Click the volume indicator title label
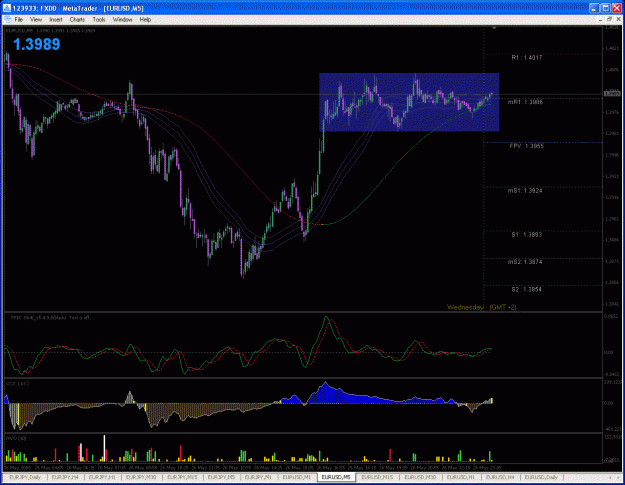The height and width of the screenshot is (485, 625). [x=16, y=438]
